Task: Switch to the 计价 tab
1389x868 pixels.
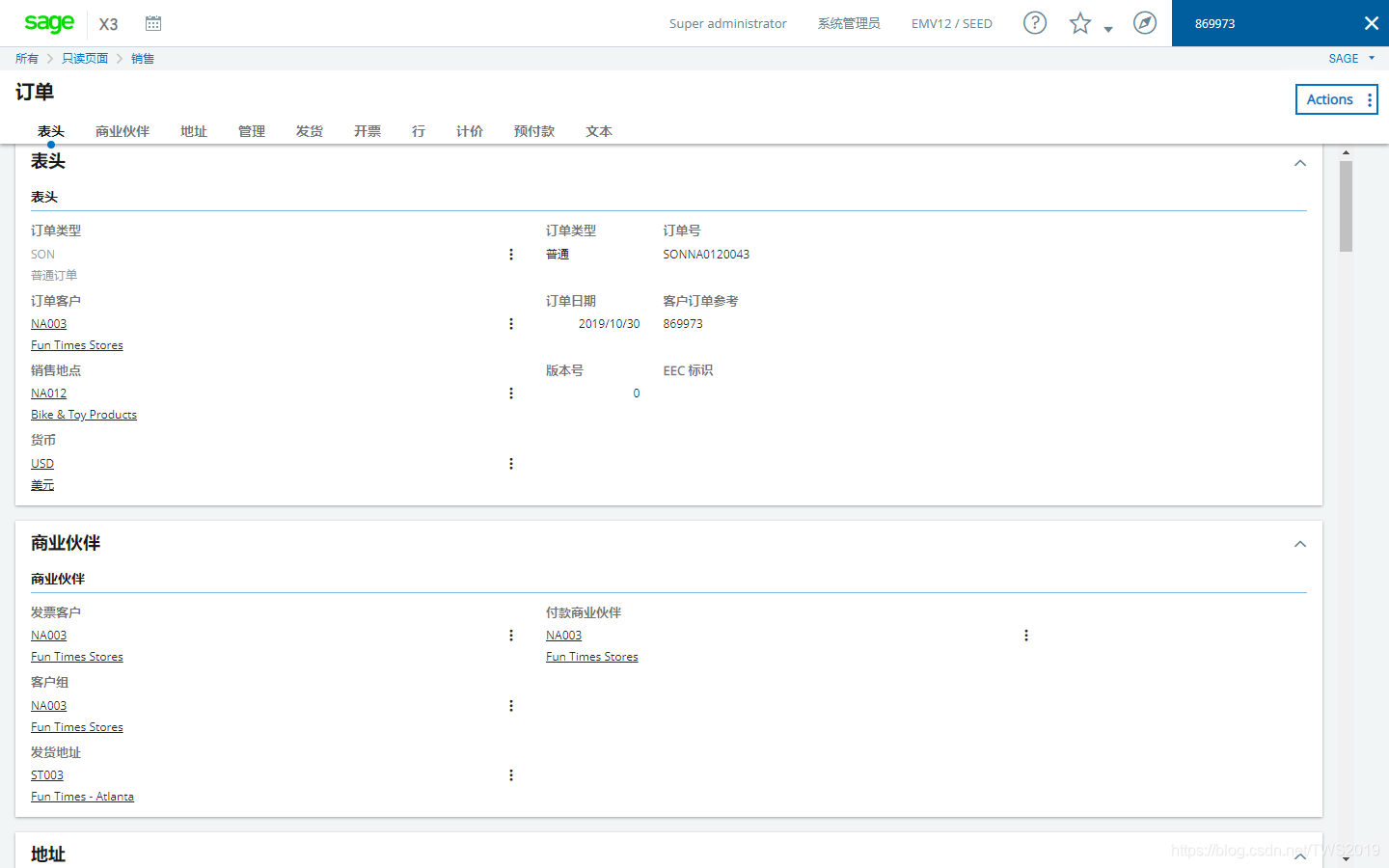Action: pos(470,131)
